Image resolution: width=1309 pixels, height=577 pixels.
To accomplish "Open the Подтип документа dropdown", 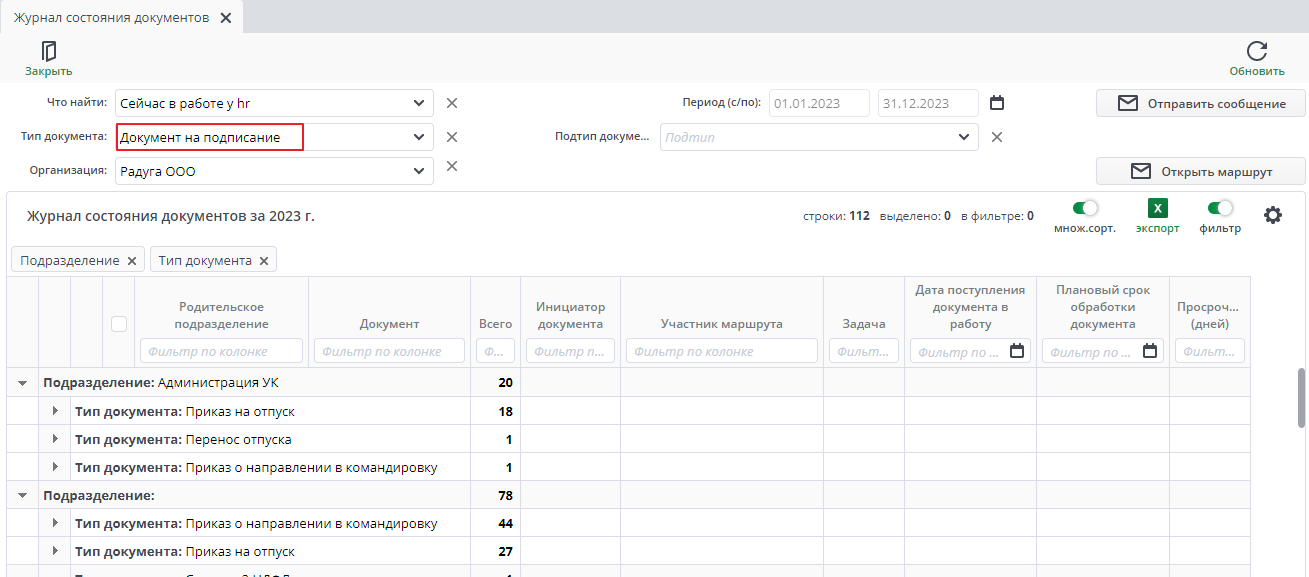I will (x=964, y=137).
